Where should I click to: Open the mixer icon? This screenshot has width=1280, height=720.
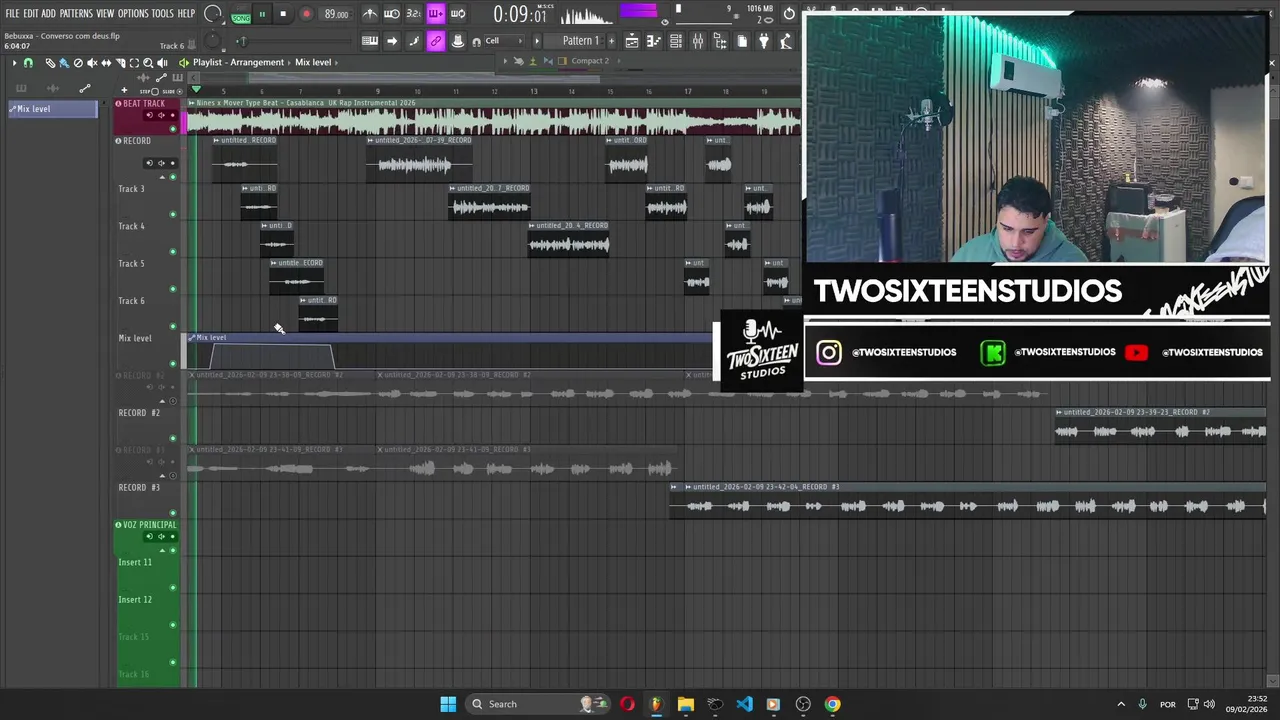(698, 41)
